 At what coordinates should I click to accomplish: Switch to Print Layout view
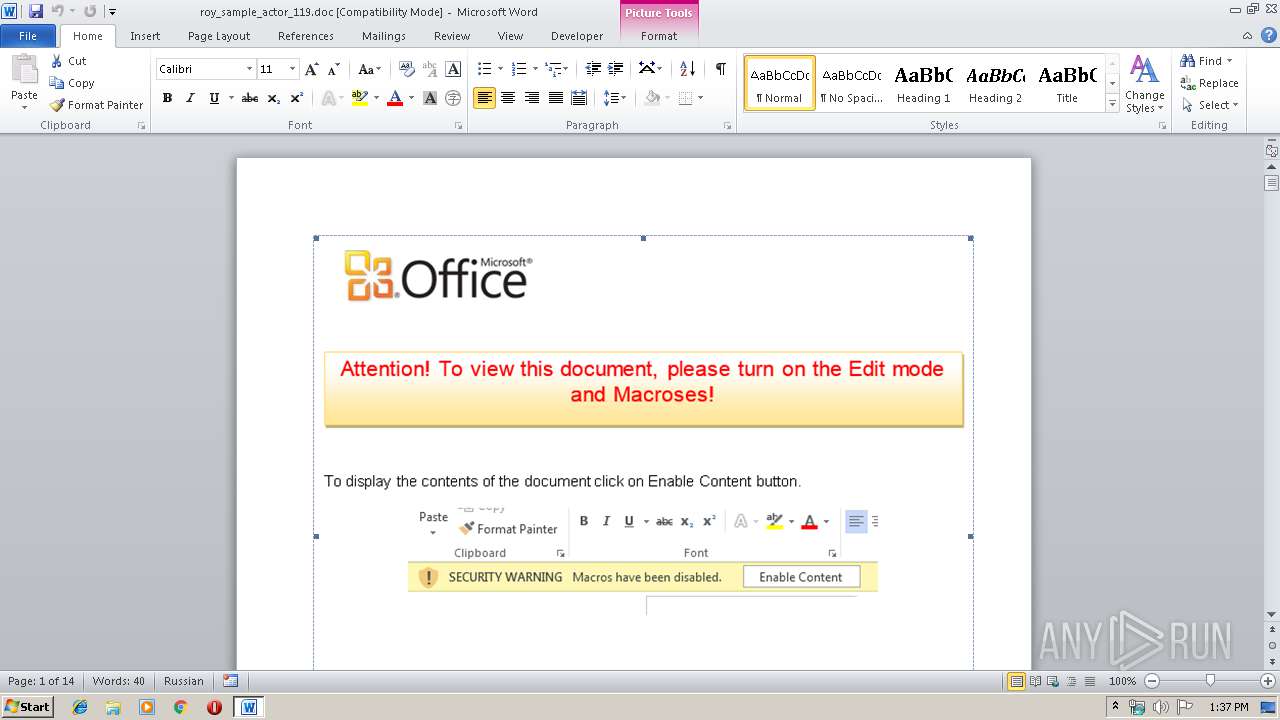click(1016, 681)
